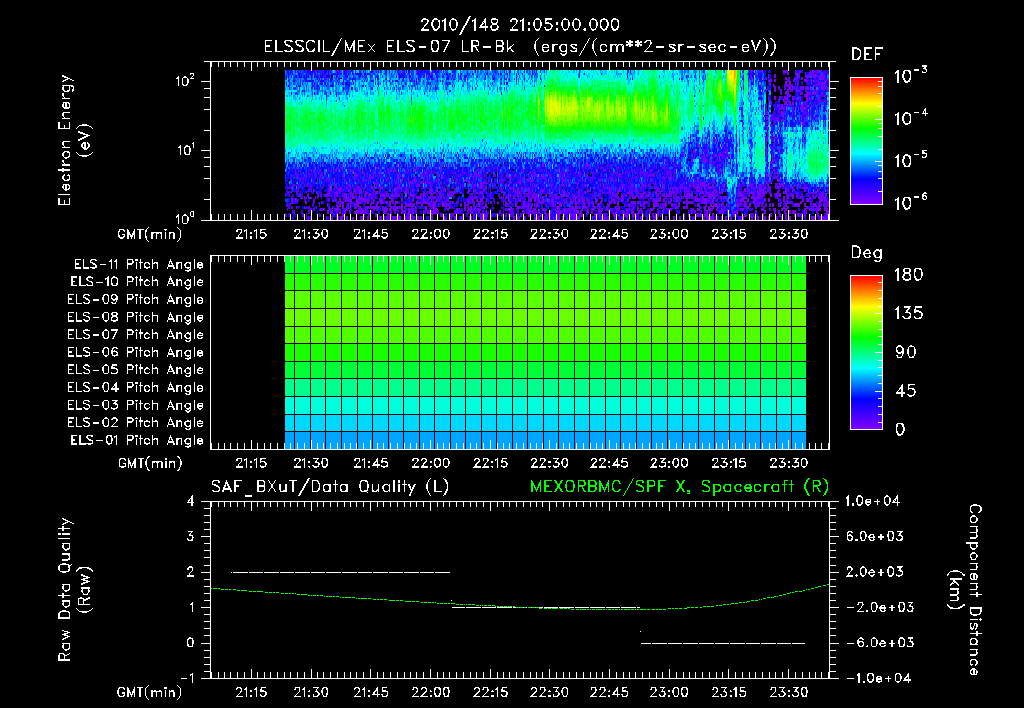Click the 10^2 electron energy tick label
This screenshot has width=1024, height=708.
pyautogui.click(x=186, y=81)
